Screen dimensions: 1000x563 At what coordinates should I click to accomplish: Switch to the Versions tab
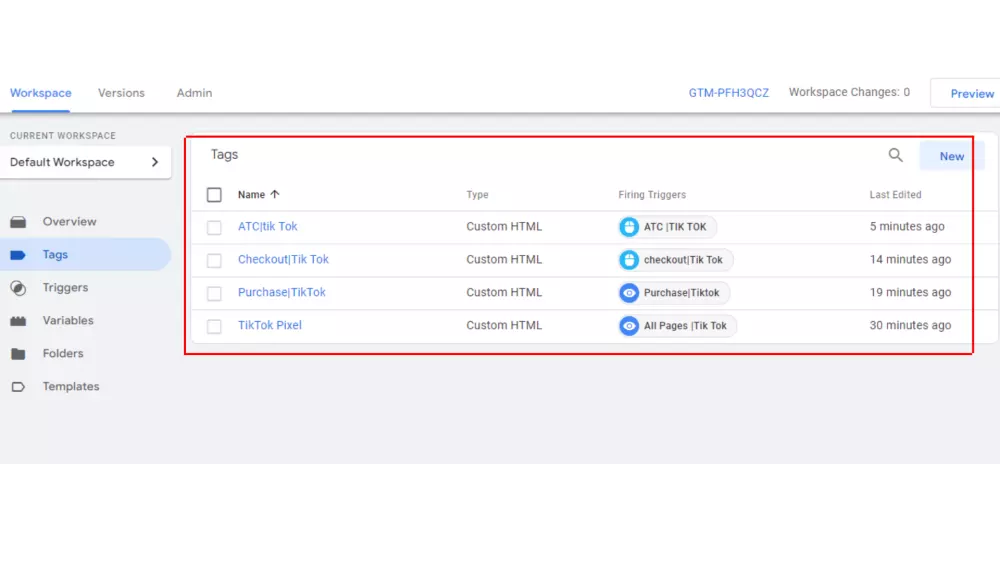tap(121, 93)
